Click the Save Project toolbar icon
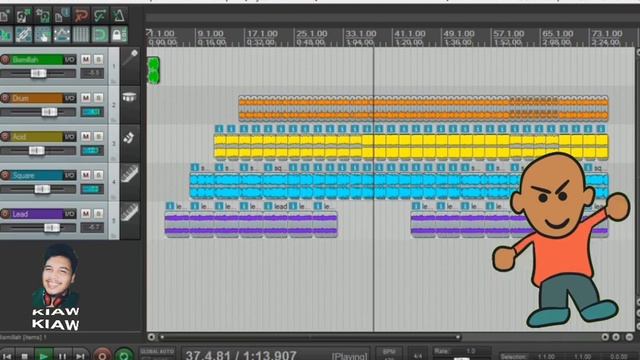 point(42,16)
